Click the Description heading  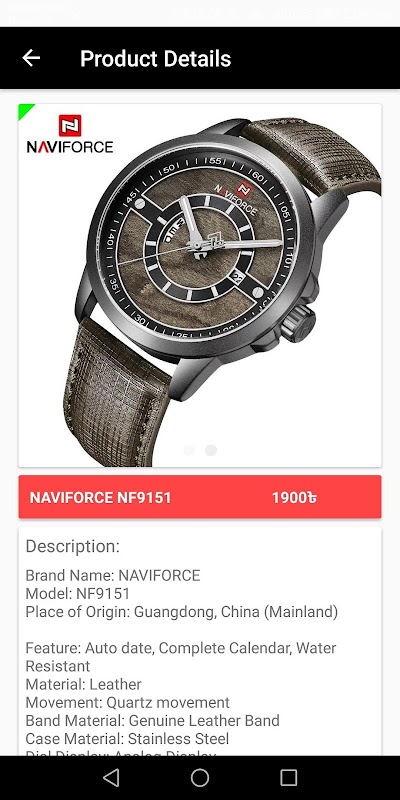pyautogui.click(x=72, y=546)
